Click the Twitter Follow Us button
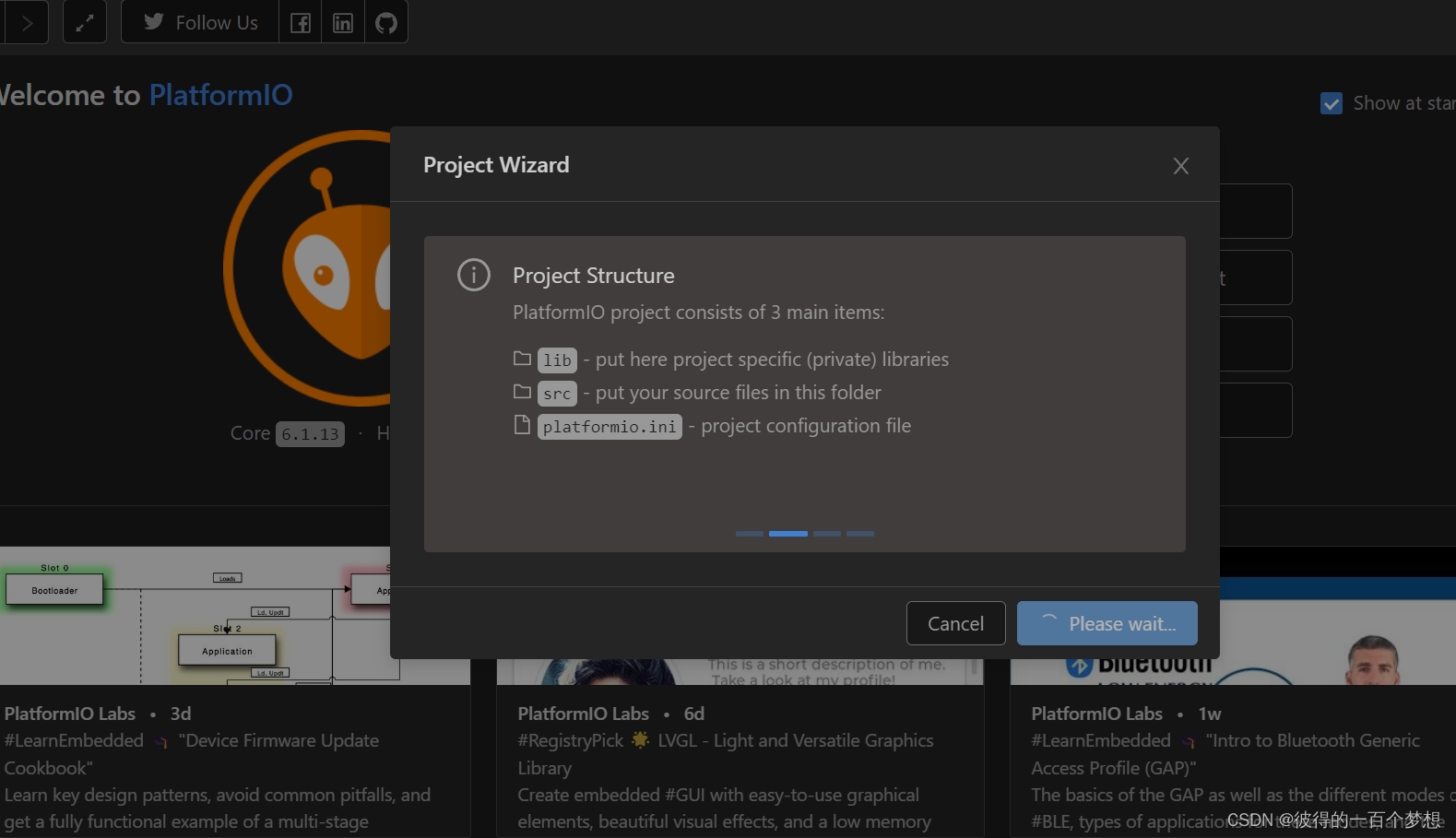The height and width of the screenshot is (838, 1456). point(200,23)
